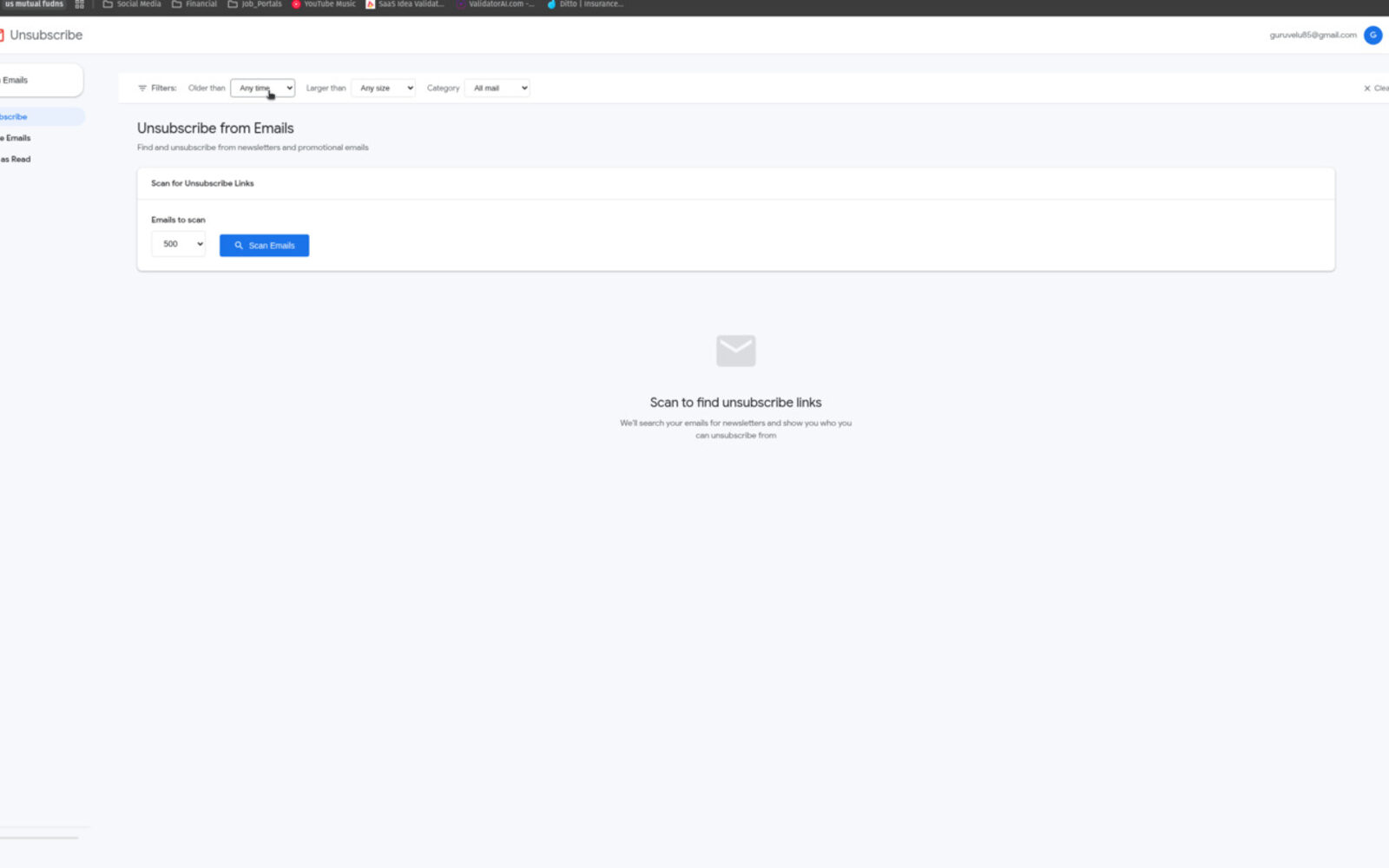Click the 'Unsubscribe' app title text
This screenshot has height=868, width=1389.
click(x=46, y=35)
